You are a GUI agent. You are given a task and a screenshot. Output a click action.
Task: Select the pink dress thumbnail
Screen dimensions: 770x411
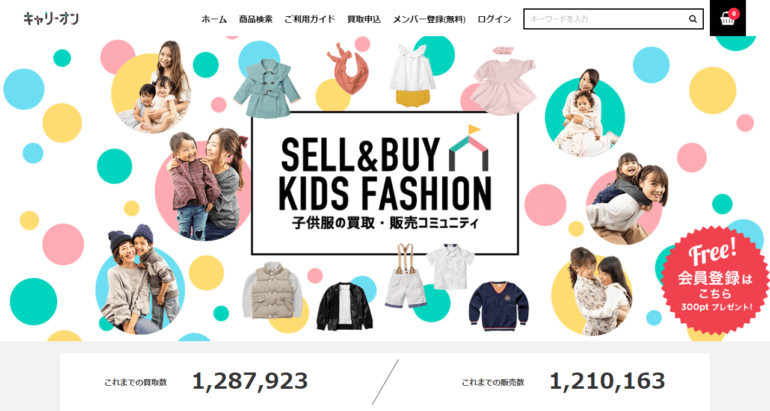click(504, 81)
